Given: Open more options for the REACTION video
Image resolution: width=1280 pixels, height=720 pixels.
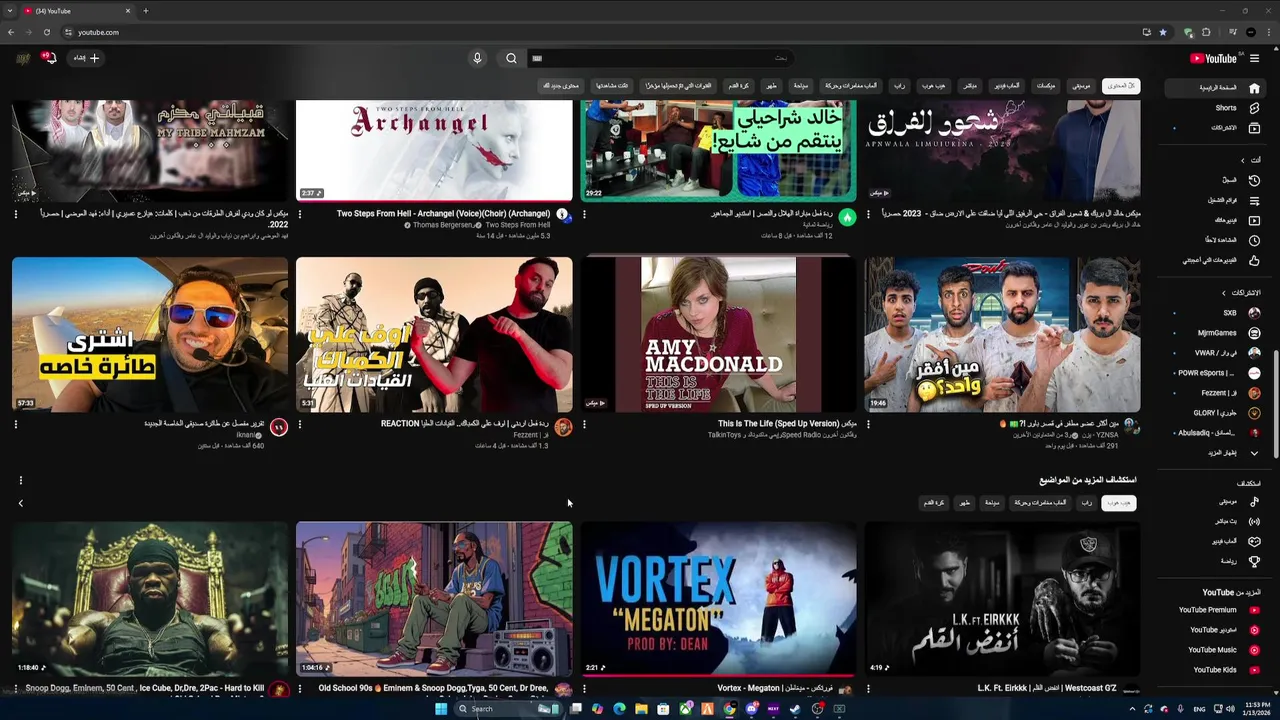Looking at the screenshot, I should pos(300,424).
